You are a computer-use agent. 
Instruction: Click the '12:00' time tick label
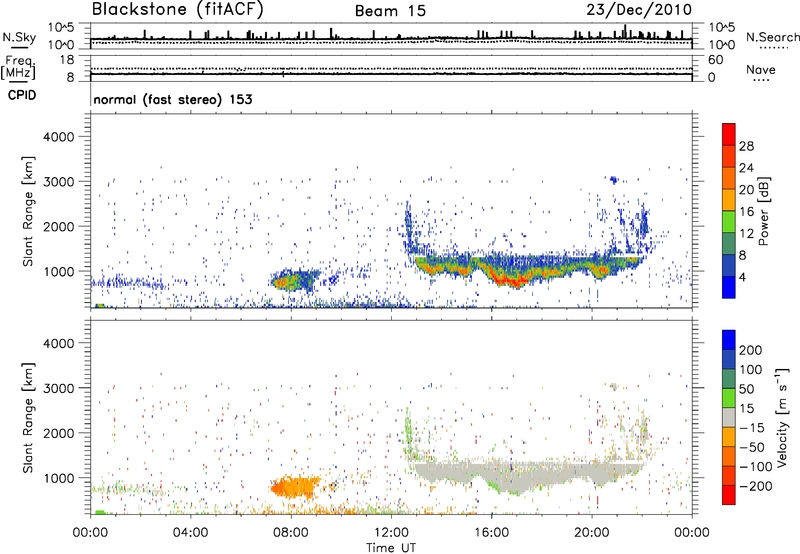tap(391, 533)
